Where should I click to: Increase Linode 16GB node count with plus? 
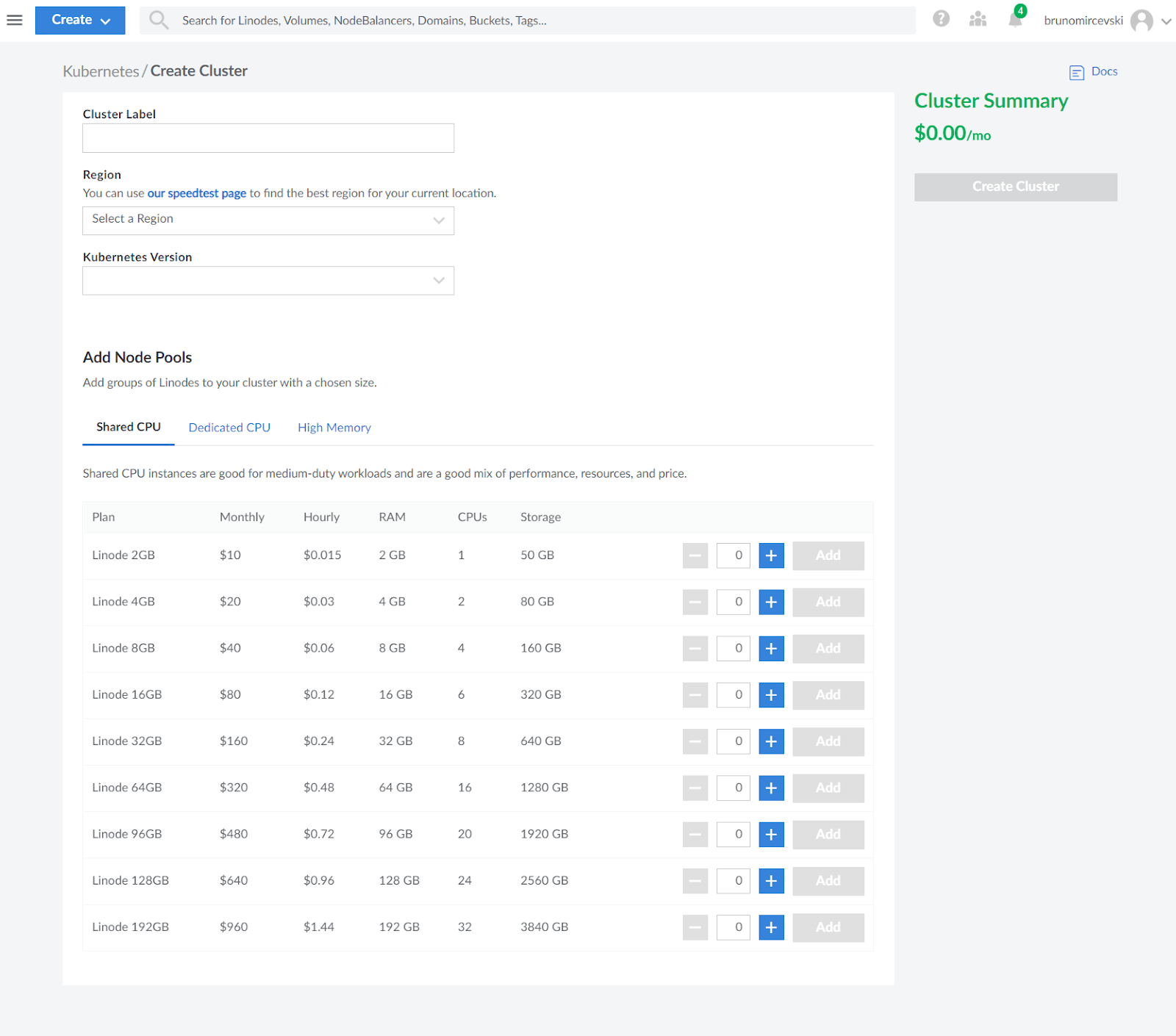pyautogui.click(x=771, y=695)
